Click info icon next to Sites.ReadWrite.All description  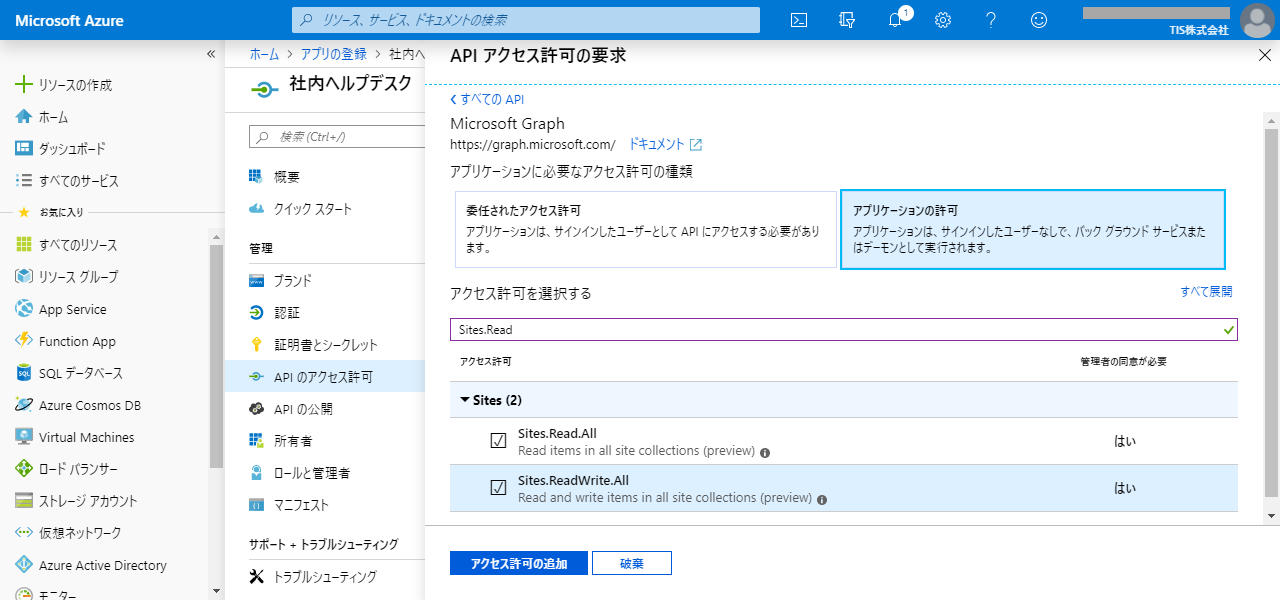tap(822, 499)
